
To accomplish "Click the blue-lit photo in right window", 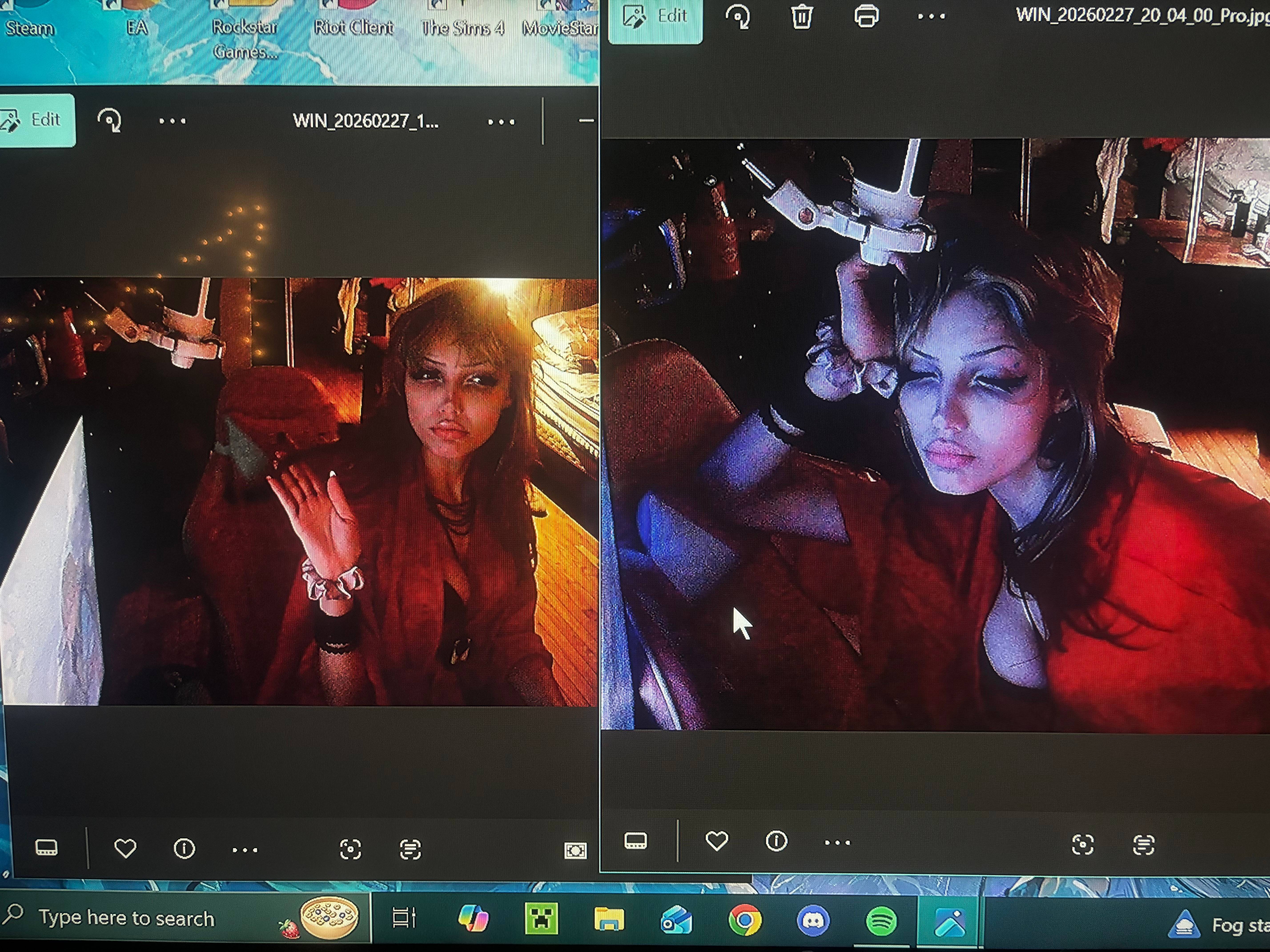I will [x=935, y=434].
